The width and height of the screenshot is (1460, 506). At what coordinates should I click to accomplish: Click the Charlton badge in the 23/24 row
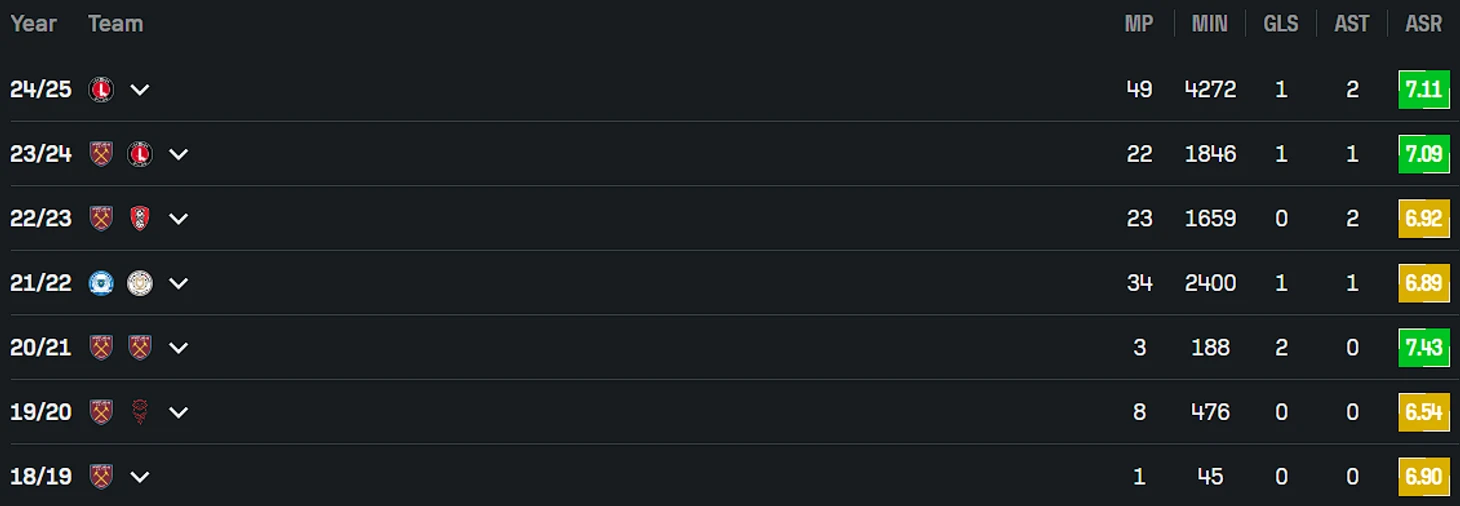tap(140, 154)
